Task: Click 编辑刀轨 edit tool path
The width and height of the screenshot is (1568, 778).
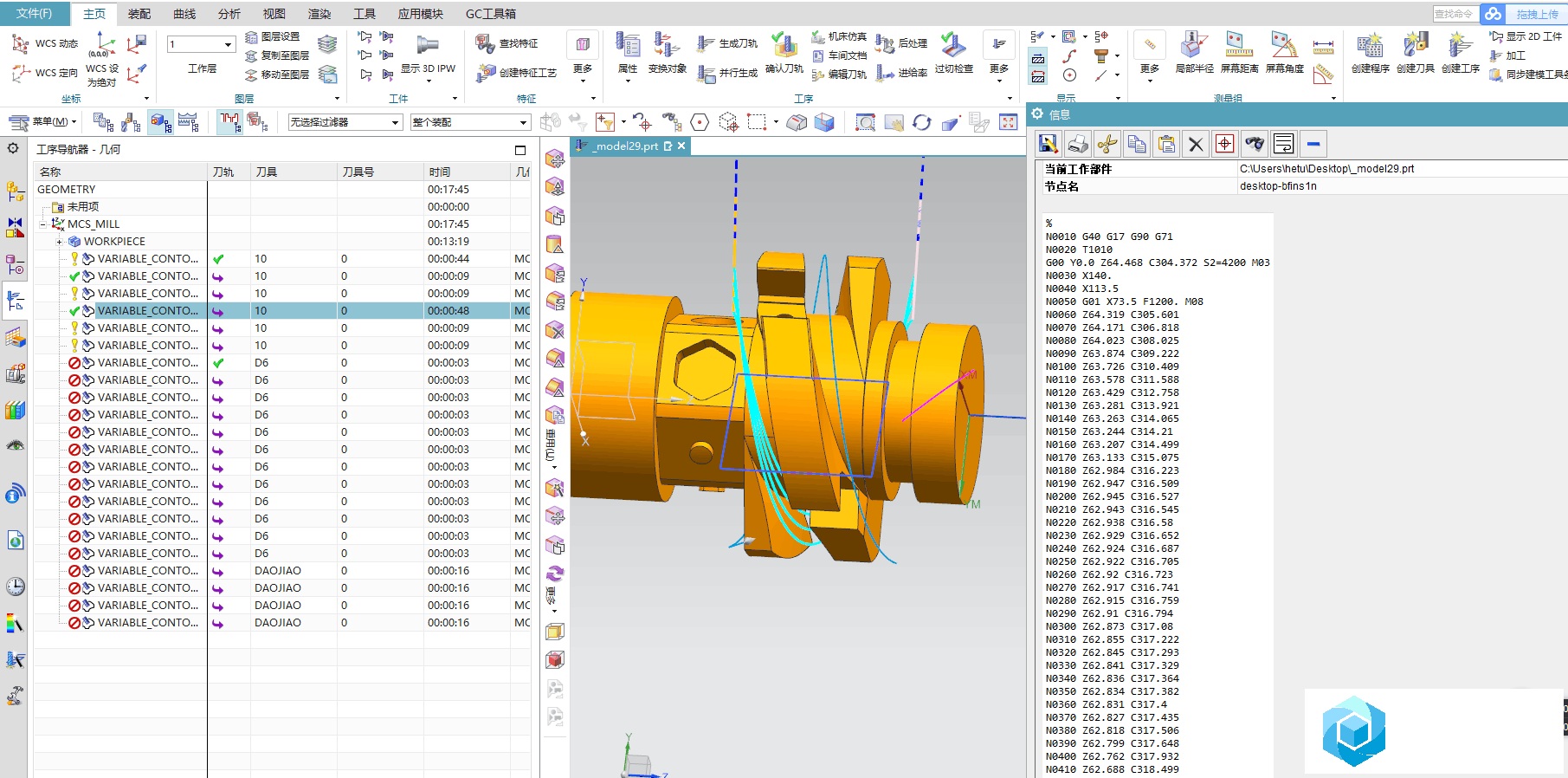Action: (x=838, y=75)
